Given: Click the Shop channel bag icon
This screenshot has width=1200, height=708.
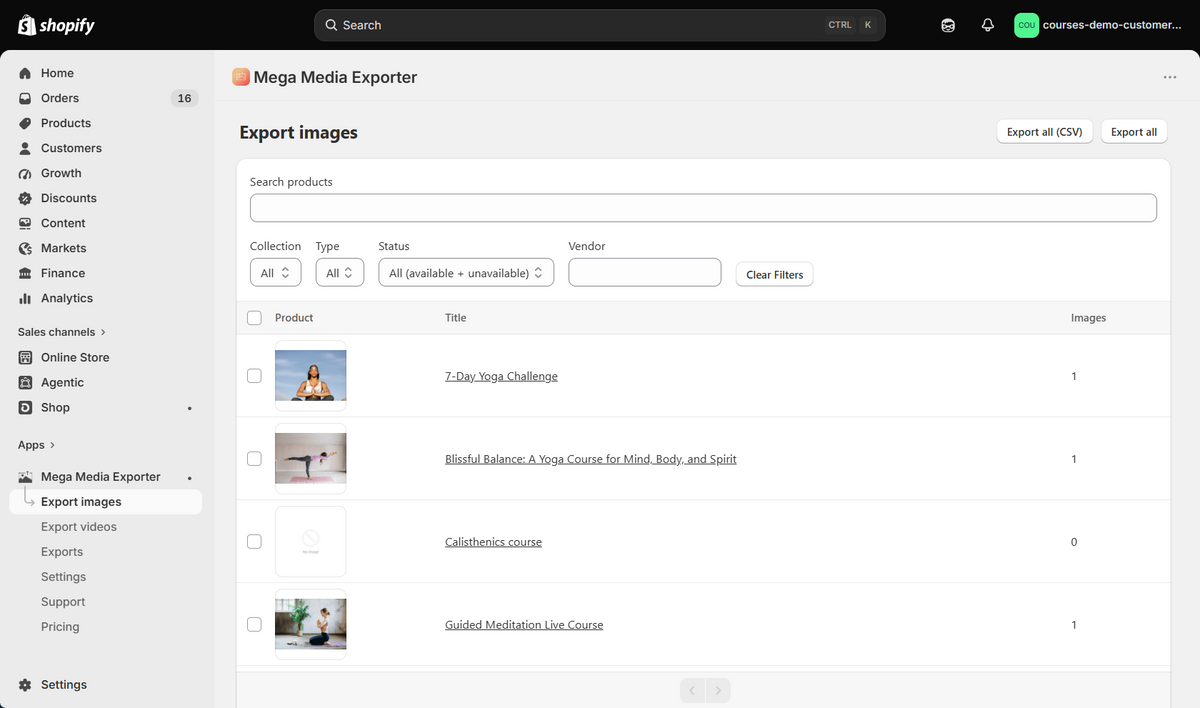Looking at the screenshot, I should 26,407.
